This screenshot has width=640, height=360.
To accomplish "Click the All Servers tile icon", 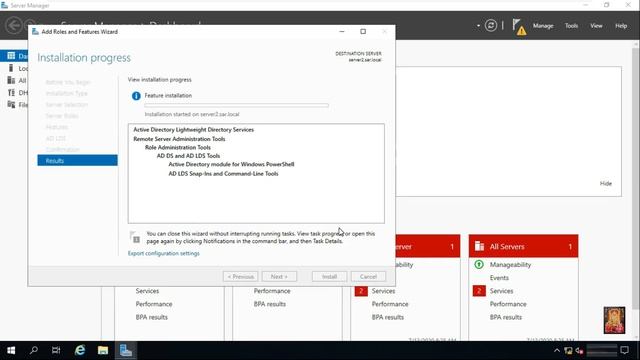I will tap(479, 246).
